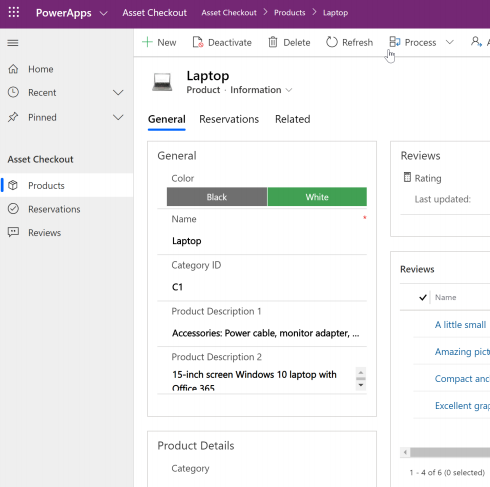Open the Related tab
490x487 pixels.
coord(293,119)
